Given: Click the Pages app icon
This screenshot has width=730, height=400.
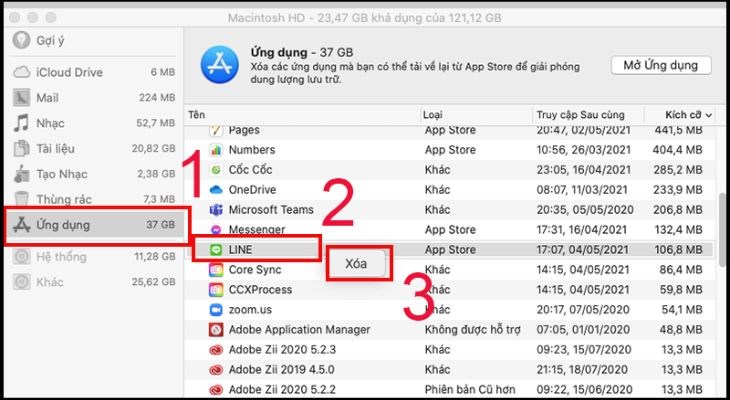Looking at the screenshot, I should tap(216, 130).
